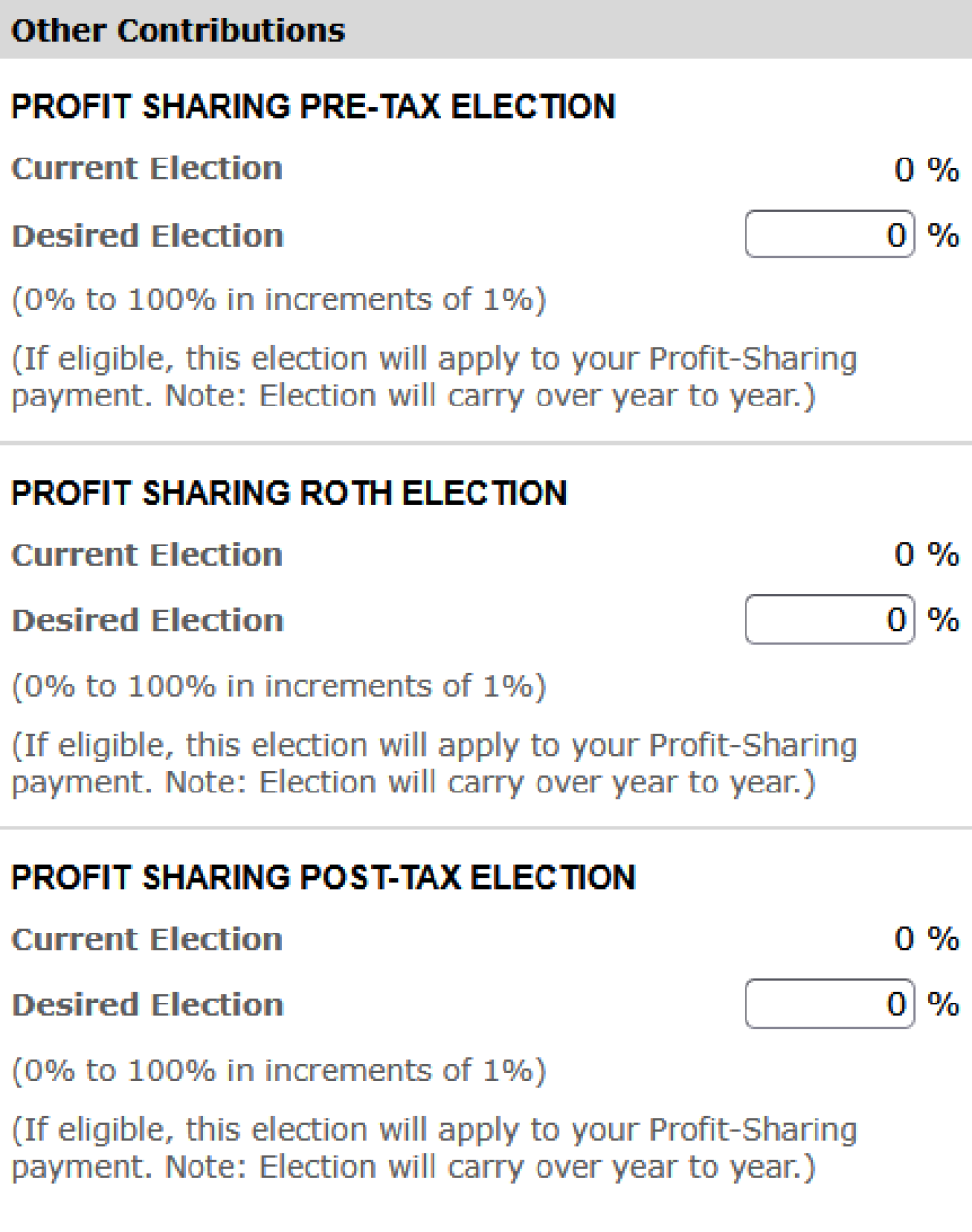The height and width of the screenshot is (1232, 972).
Task: Click the Pre-Tax Desired Election label
Action: point(147,235)
